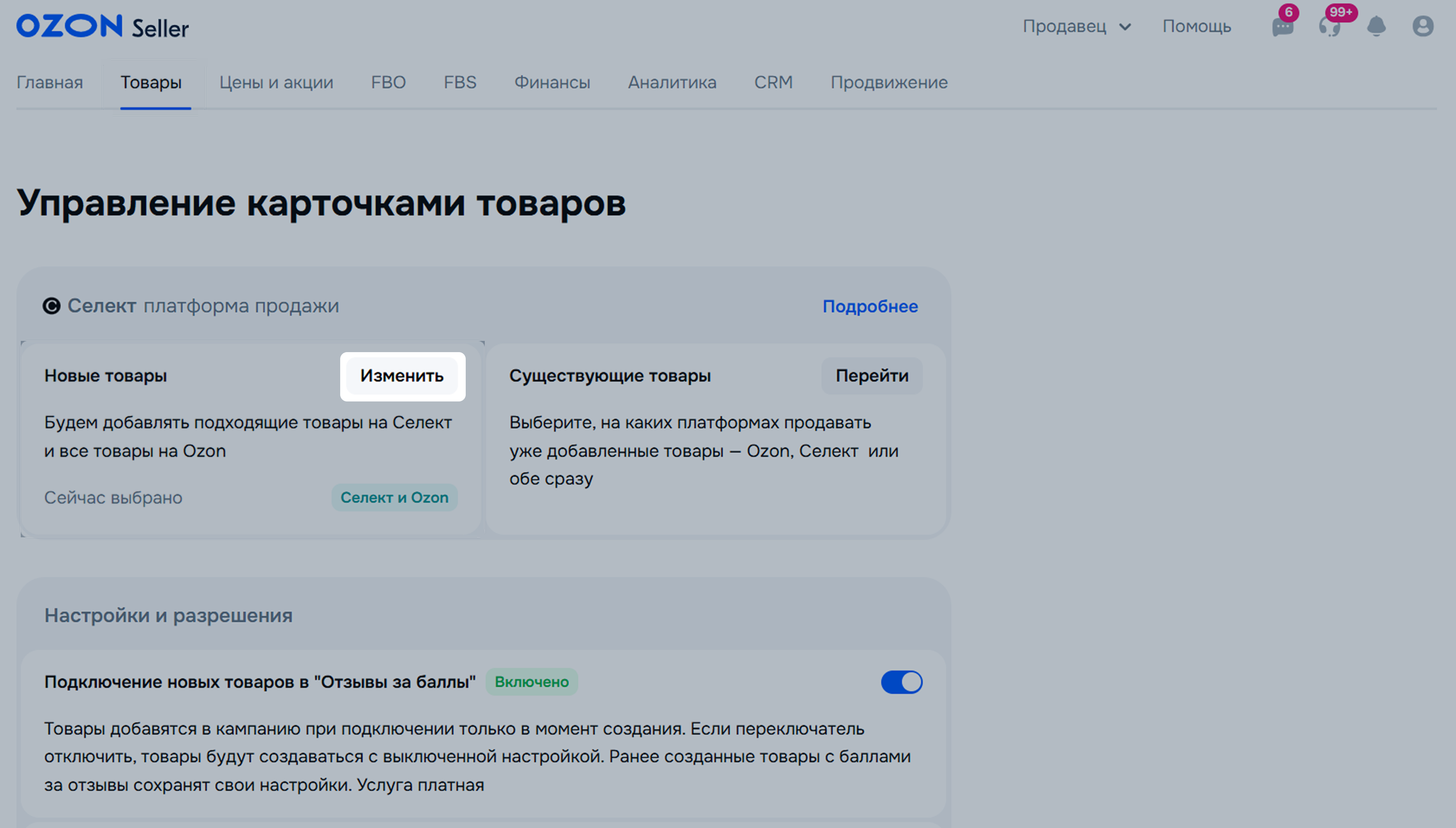Click the Помощь link in header
The width and height of the screenshot is (1456, 828).
[1197, 26]
